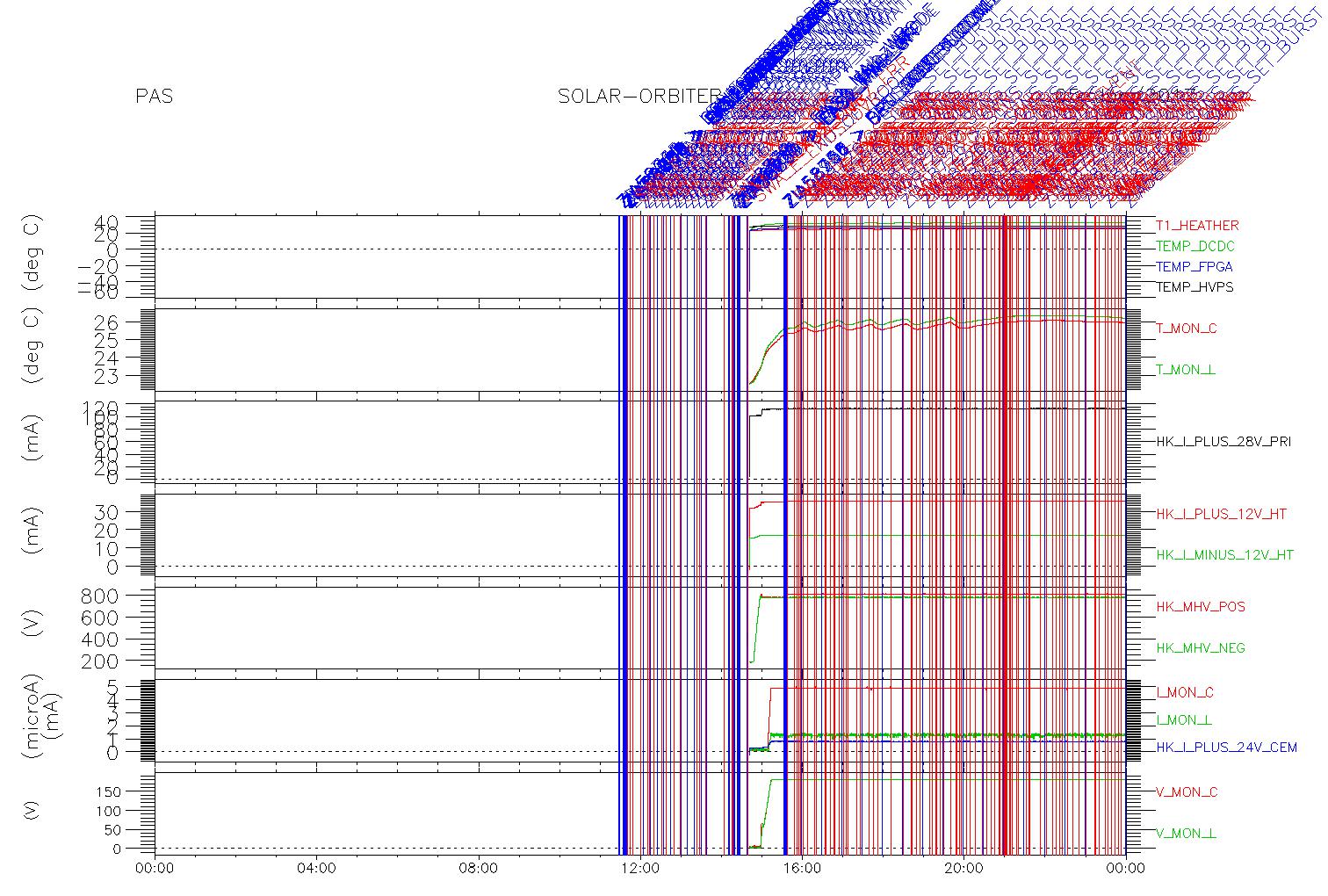Click the V_MON_L legend label

coord(1186,834)
